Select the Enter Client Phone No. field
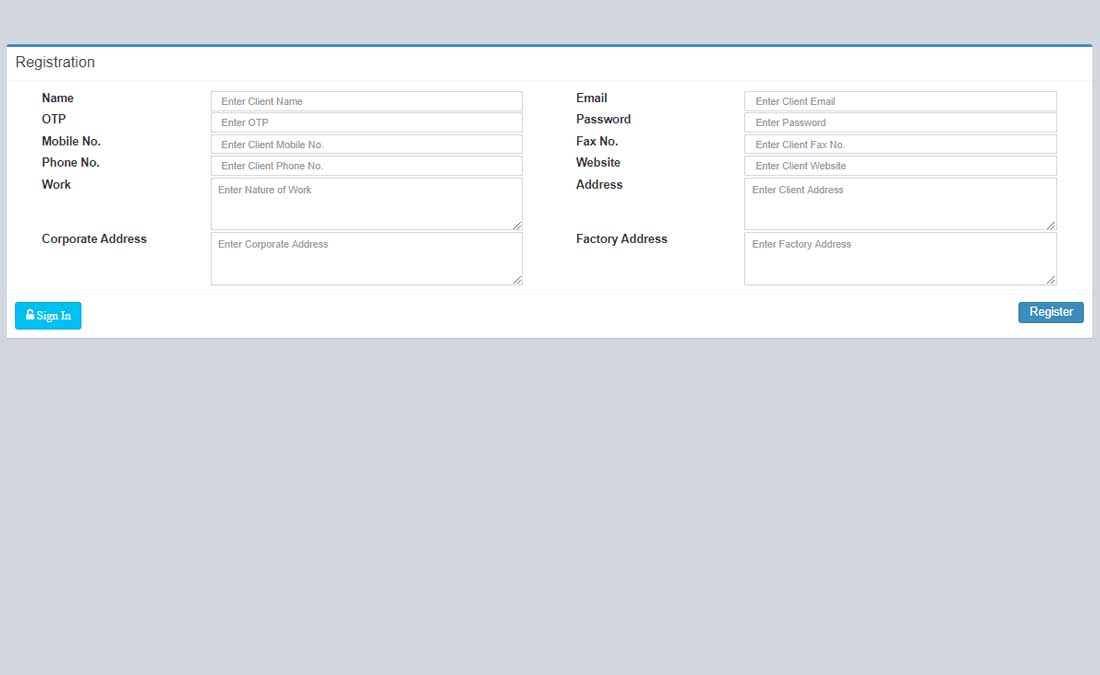 point(366,165)
